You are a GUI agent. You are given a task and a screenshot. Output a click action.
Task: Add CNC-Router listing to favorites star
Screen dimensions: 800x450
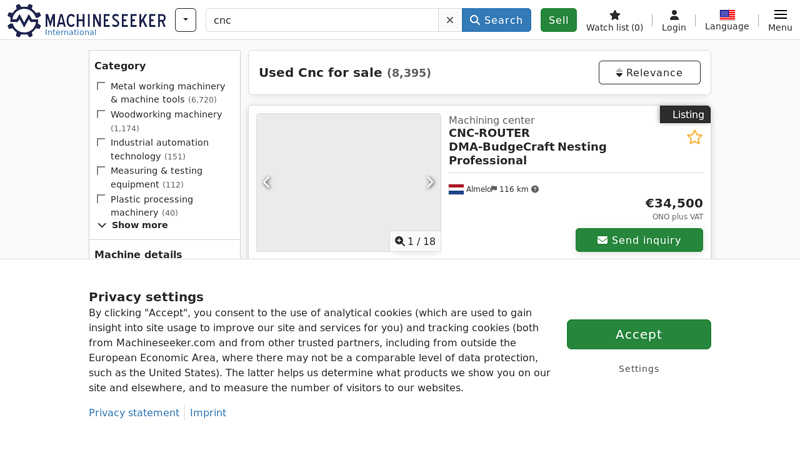694,137
